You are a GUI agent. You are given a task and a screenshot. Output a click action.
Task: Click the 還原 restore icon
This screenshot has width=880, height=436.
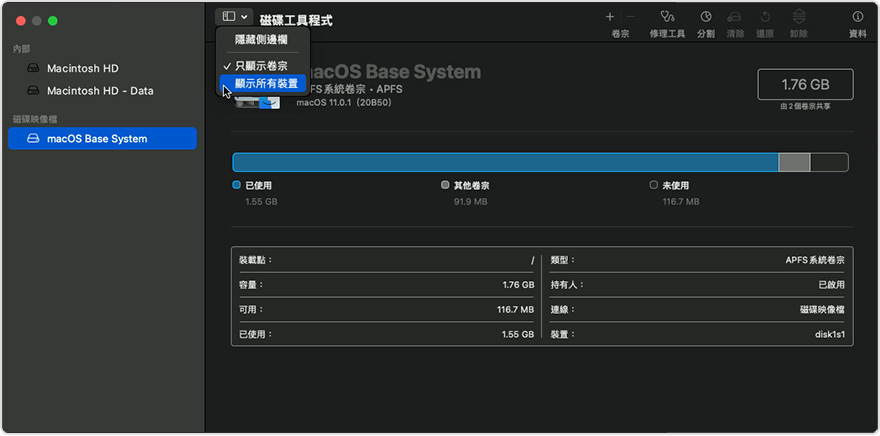point(765,17)
